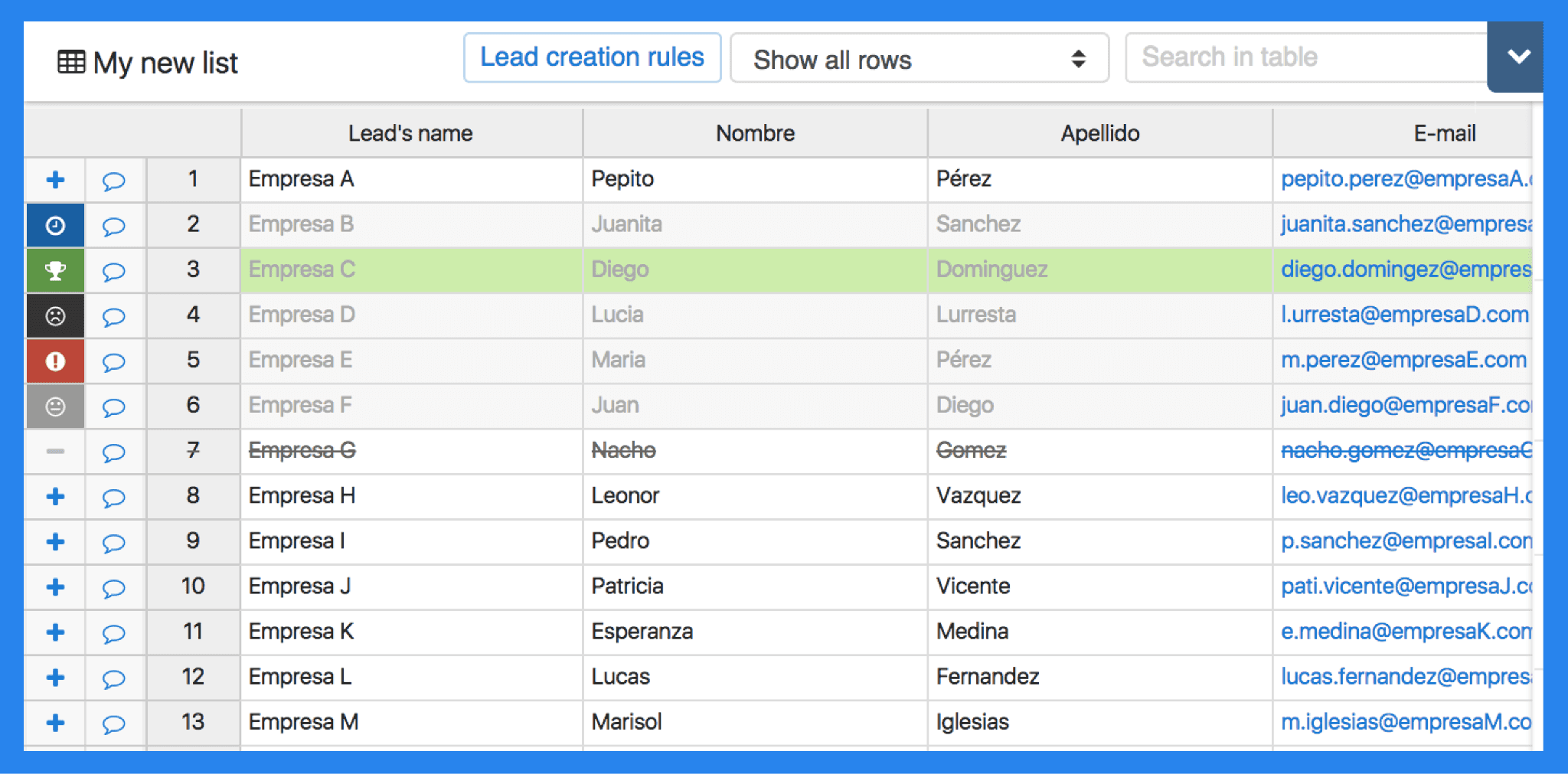Screen dimensions: 1568x774
Task: Open email link l.urresta@empresaD.com
Action: [x=1405, y=315]
